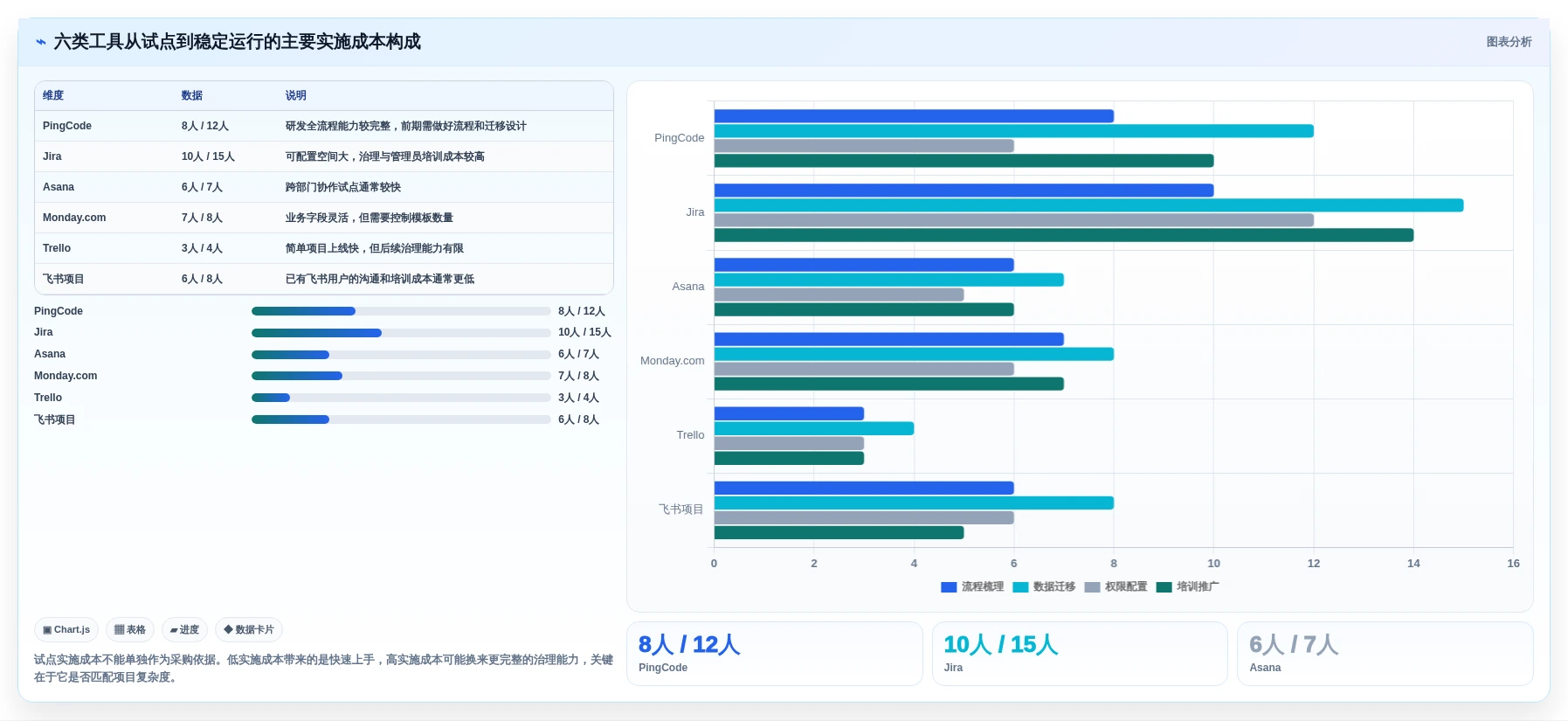Click the Asana progress bar
This screenshot has height=721, width=1568.
pos(401,355)
